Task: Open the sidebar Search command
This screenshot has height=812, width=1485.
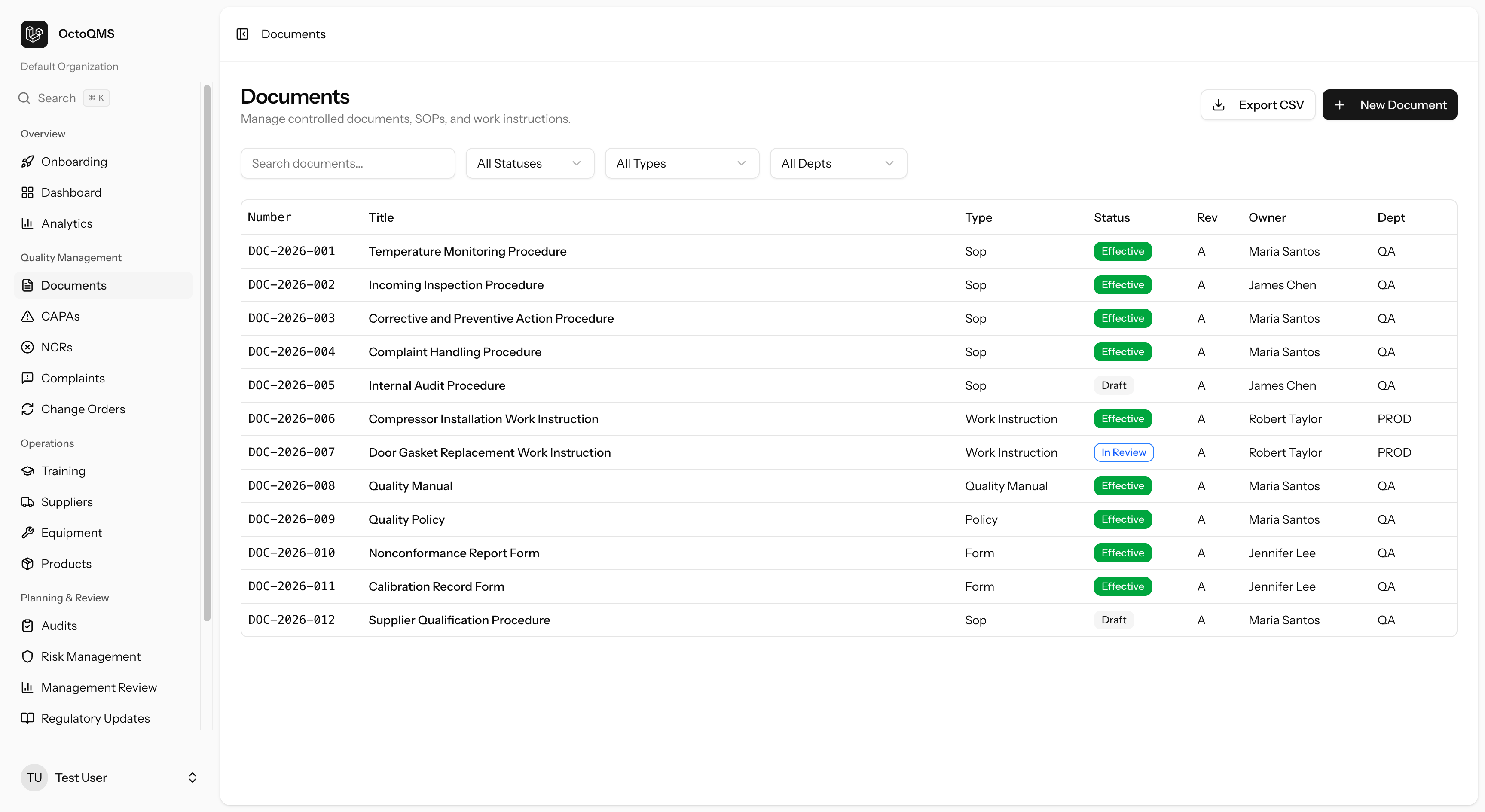Action: tap(64, 98)
